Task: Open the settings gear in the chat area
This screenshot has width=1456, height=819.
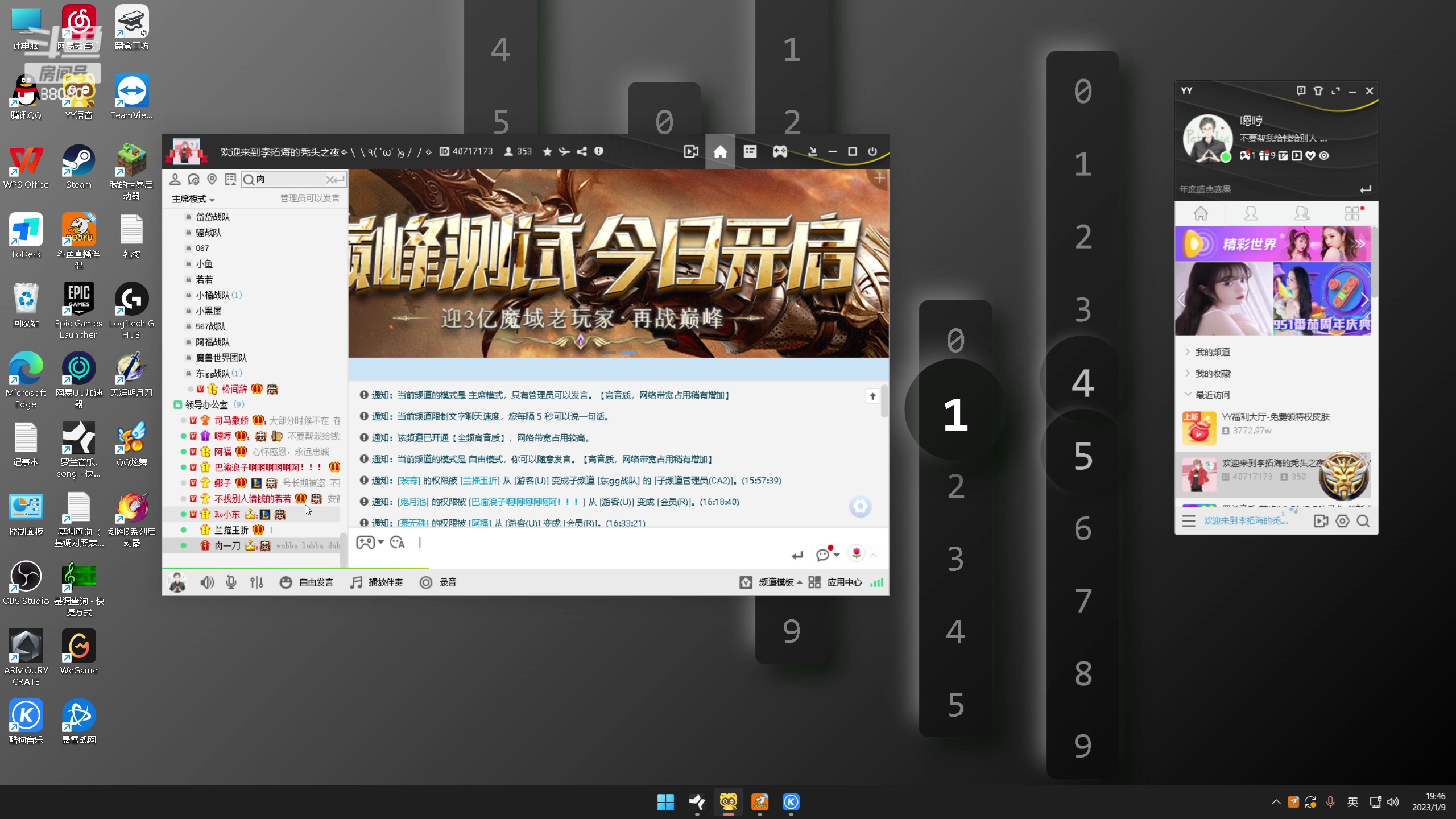Action: pos(860,506)
